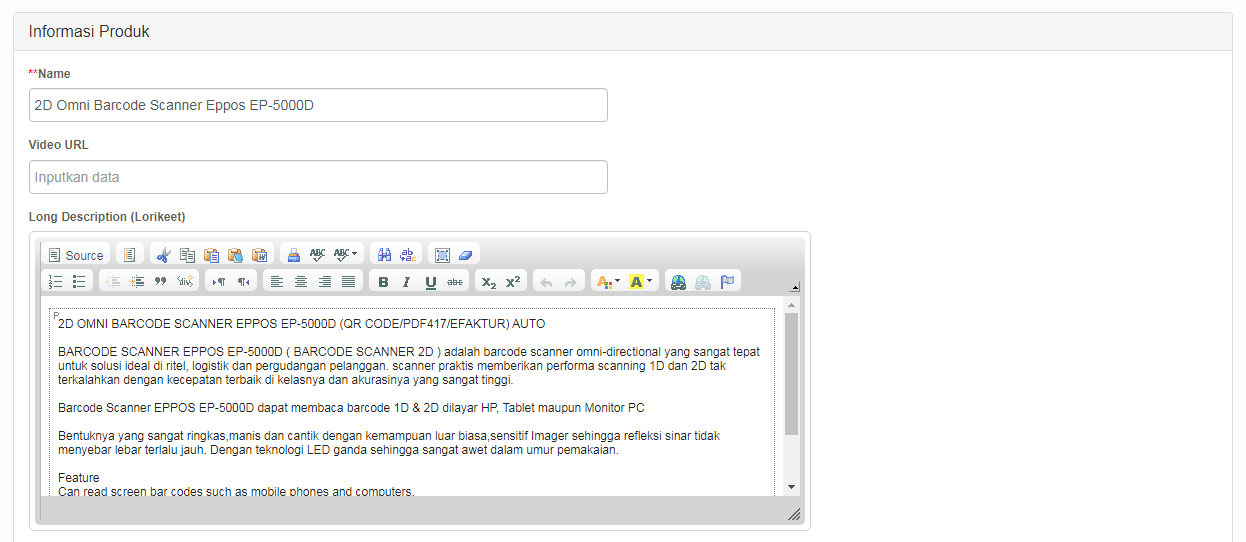This screenshot has width=1246, height=542.
Task: Justify the paragraph text
Action: coord(349,282)
